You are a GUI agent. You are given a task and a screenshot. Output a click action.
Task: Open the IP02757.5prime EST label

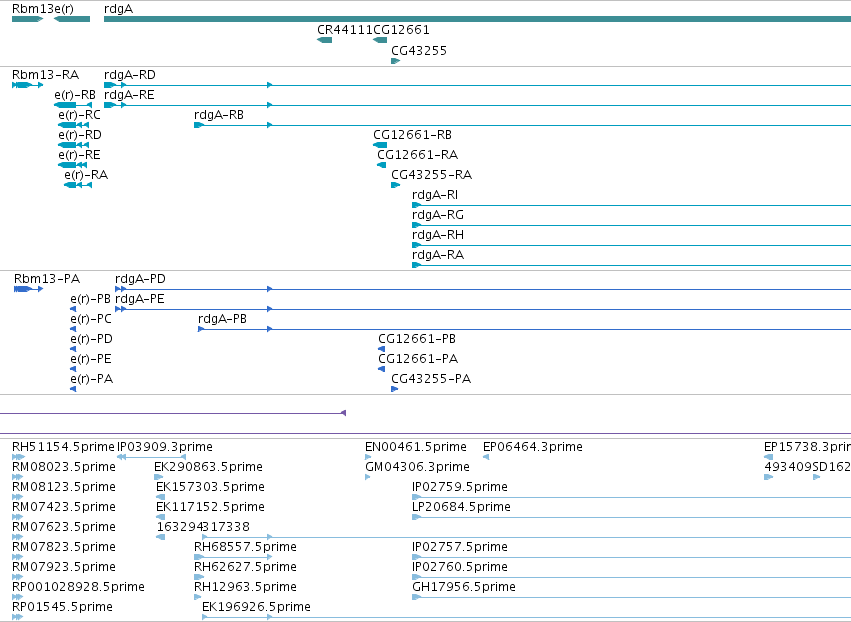[x=460, y=548]
